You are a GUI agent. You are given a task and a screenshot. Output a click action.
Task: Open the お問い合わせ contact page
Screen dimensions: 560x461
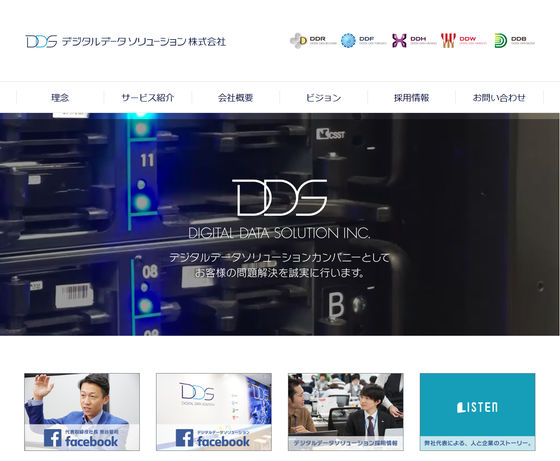(499, 97)
